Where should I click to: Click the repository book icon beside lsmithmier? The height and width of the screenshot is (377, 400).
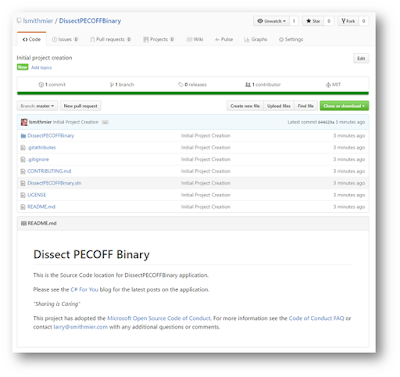(x=19, y=21)
